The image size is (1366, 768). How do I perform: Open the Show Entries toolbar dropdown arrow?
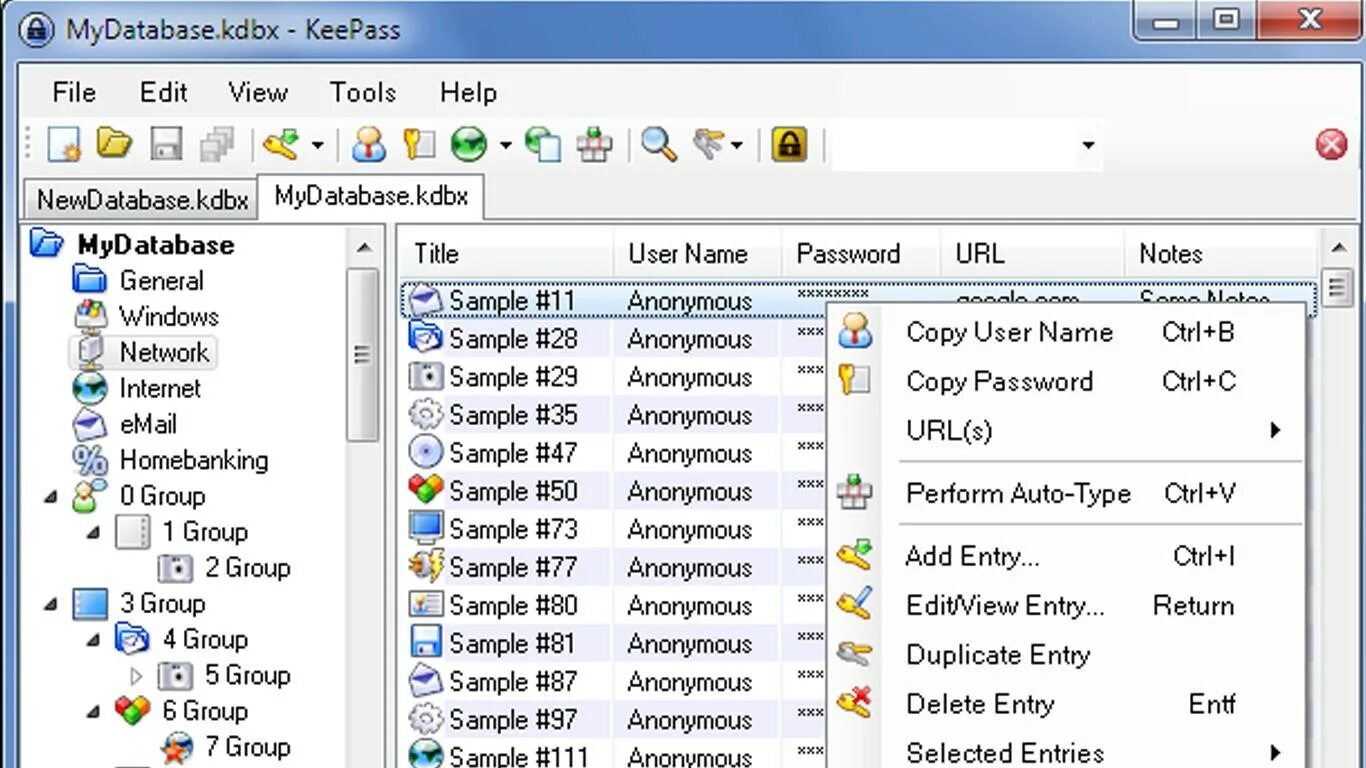tap(737, 146)
